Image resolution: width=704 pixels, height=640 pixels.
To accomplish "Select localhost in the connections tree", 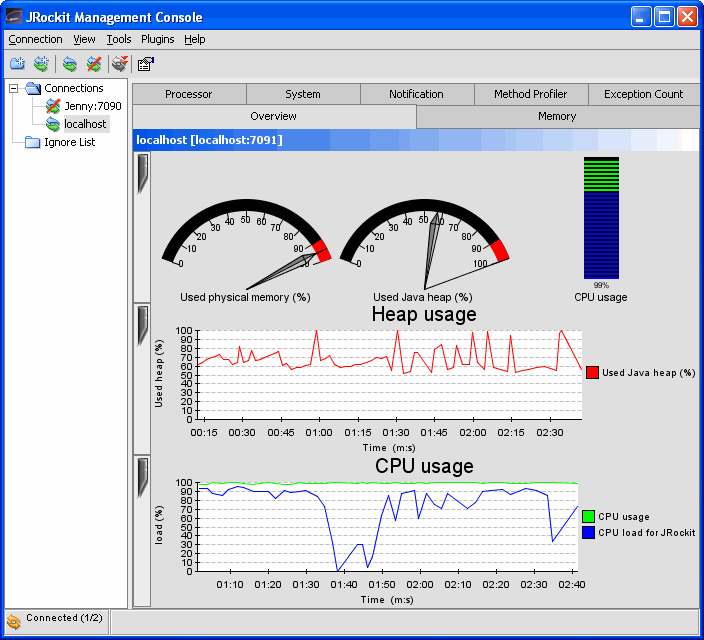I will [x=85, y=124].
